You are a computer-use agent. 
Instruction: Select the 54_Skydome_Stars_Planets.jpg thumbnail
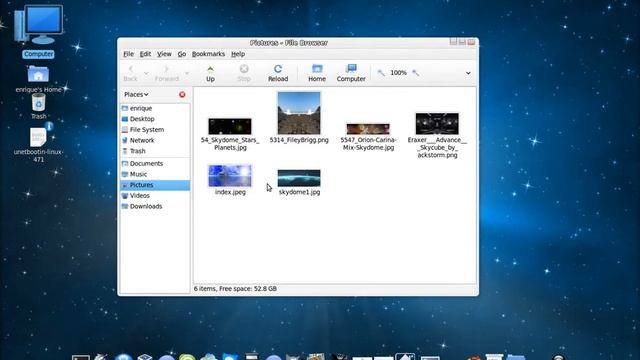(x=230, y=126)
